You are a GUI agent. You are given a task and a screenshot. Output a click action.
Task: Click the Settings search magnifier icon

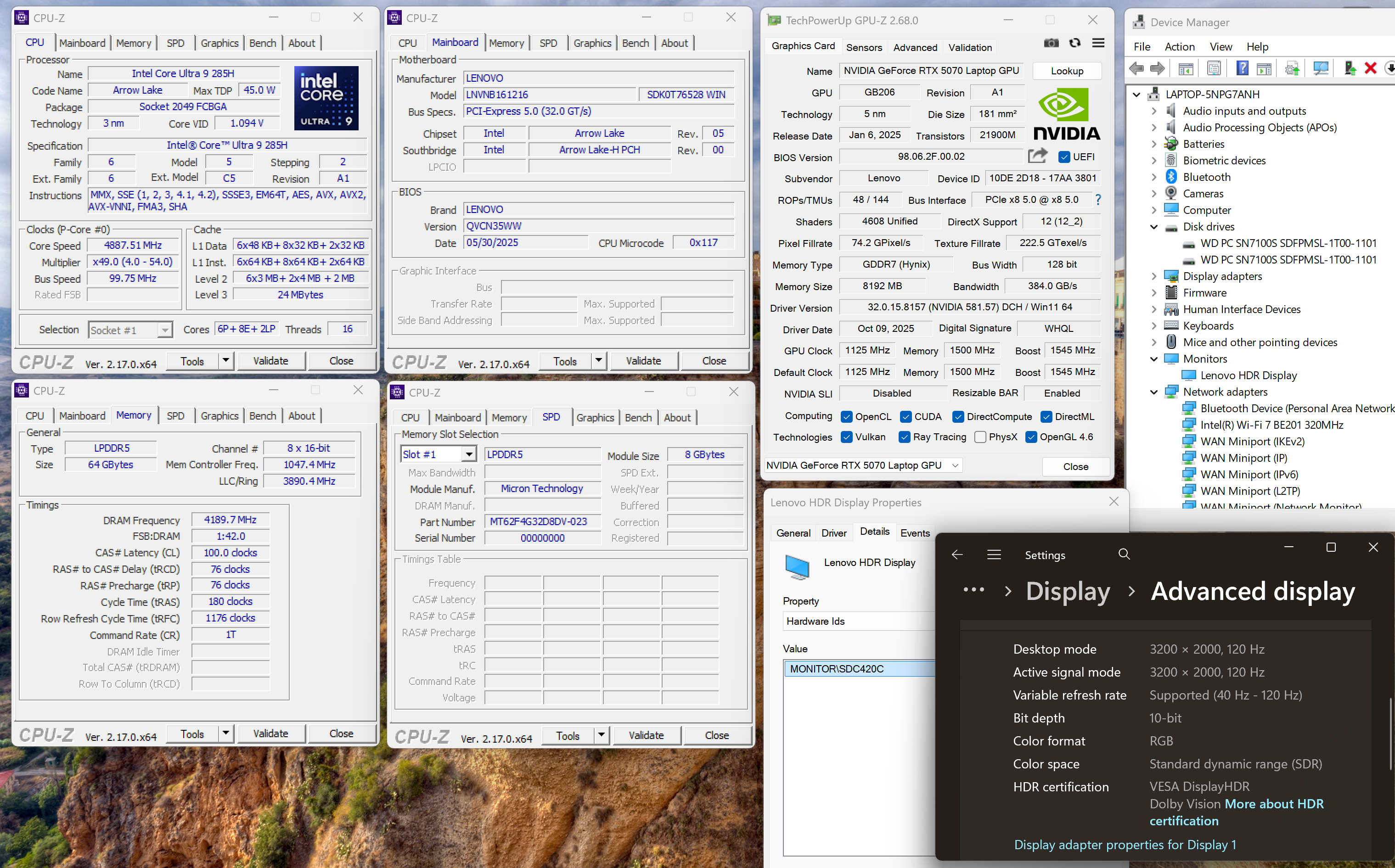click(x=1124, y=554)
